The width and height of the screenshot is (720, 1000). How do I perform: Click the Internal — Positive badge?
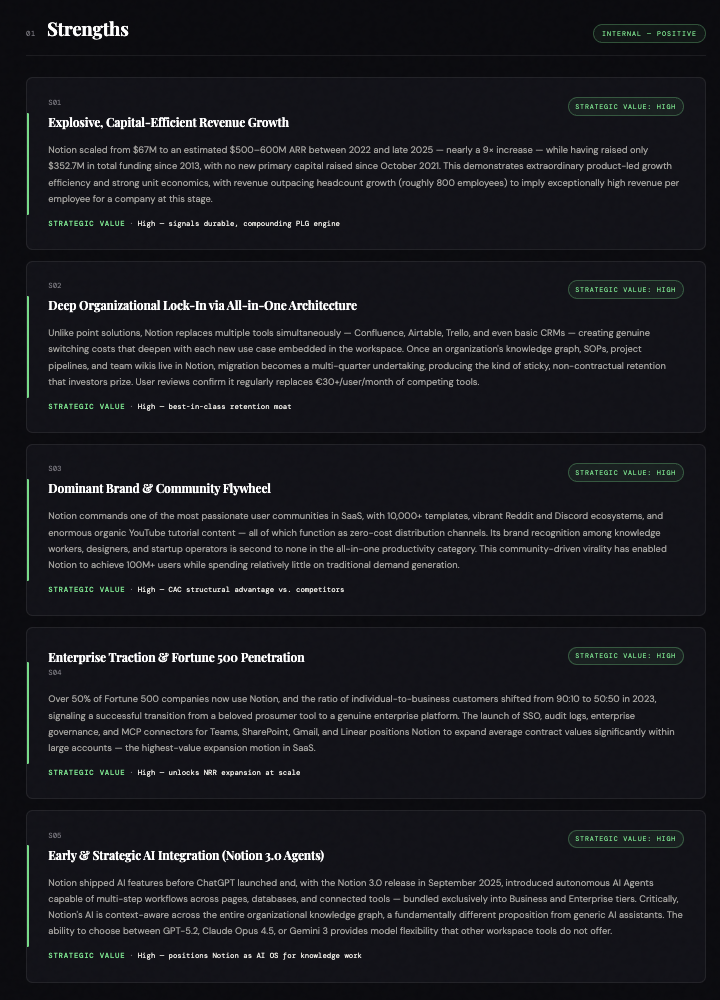click(x=649, y=34)
